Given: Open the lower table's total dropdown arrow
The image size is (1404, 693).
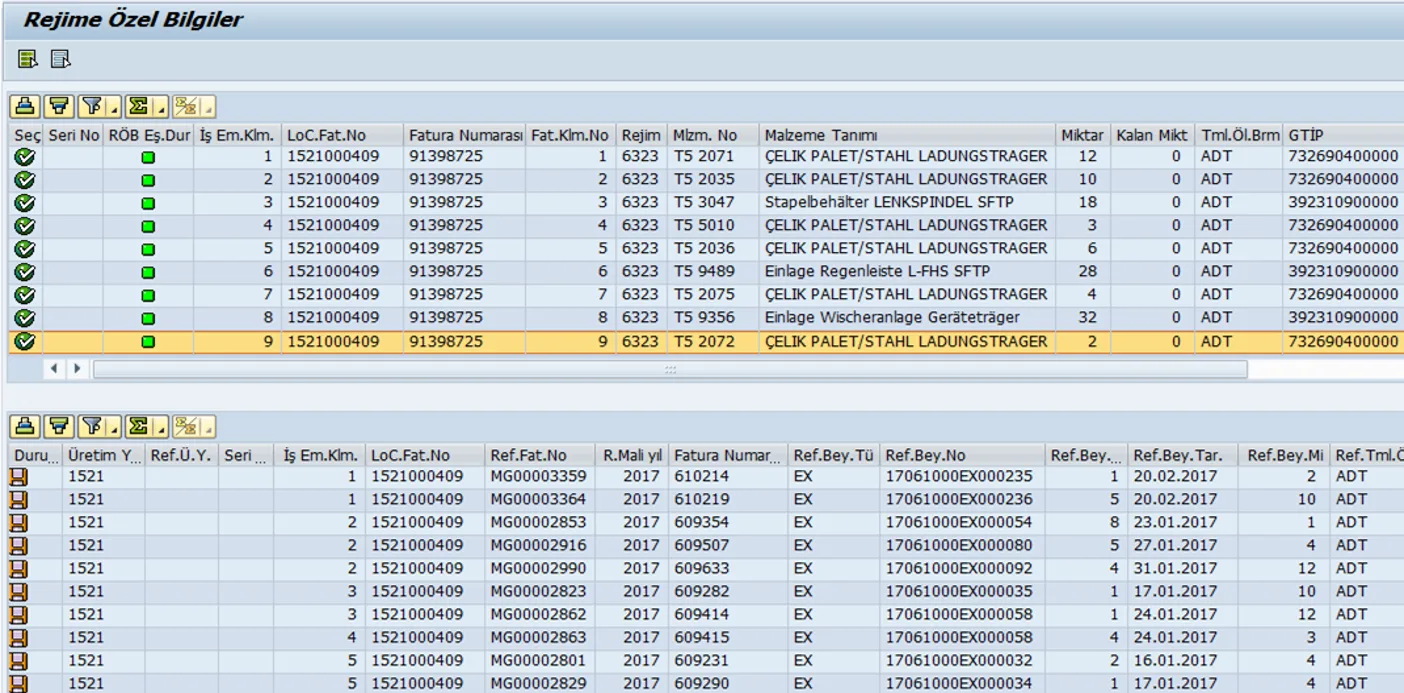Looking at the screenshot, I should point(161,428).
